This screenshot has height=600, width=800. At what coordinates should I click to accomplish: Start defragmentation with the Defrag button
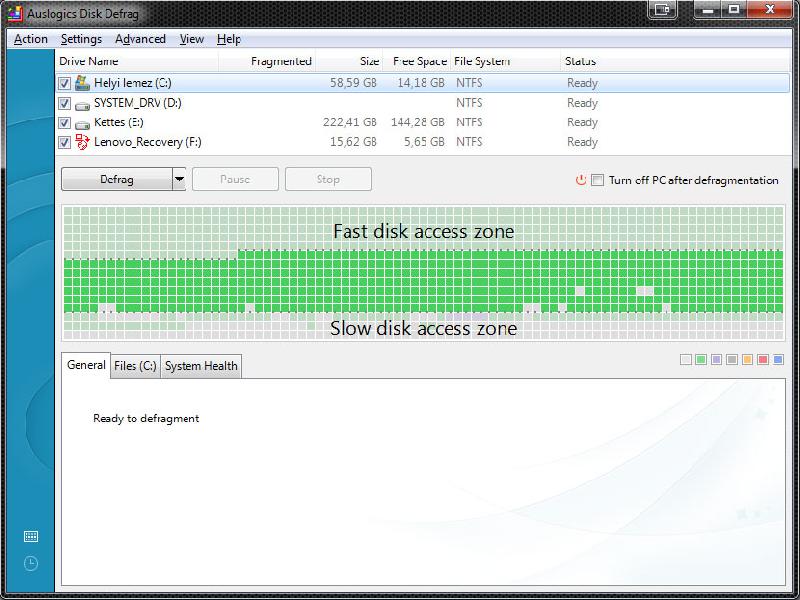click(x=117, y=179)
